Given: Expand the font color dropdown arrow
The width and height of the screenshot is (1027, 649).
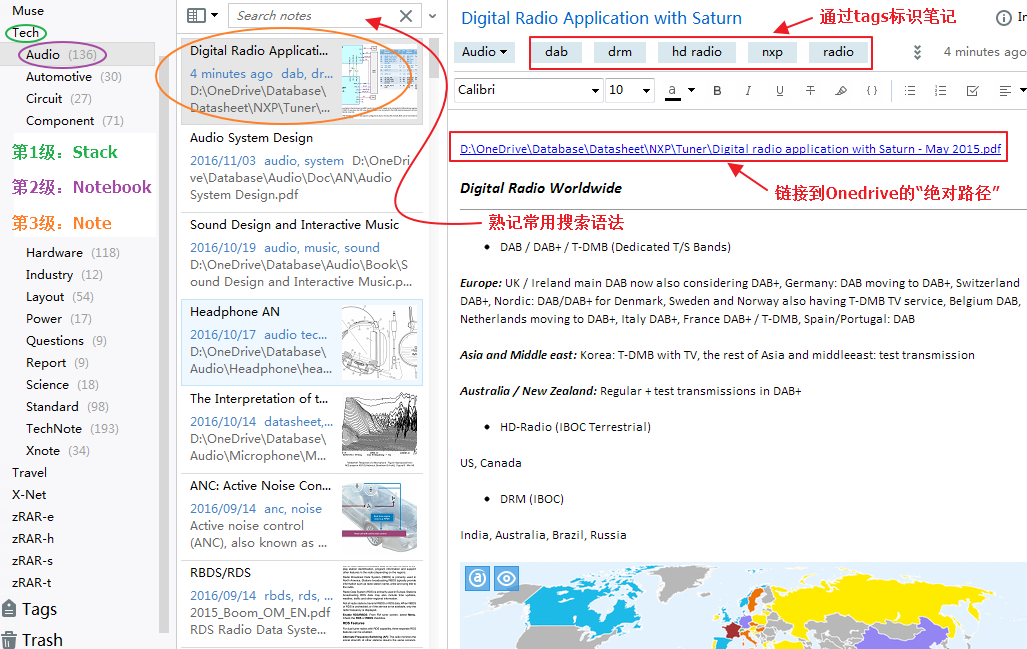Looking at the screenshot, I should click(x=691, y=90).
